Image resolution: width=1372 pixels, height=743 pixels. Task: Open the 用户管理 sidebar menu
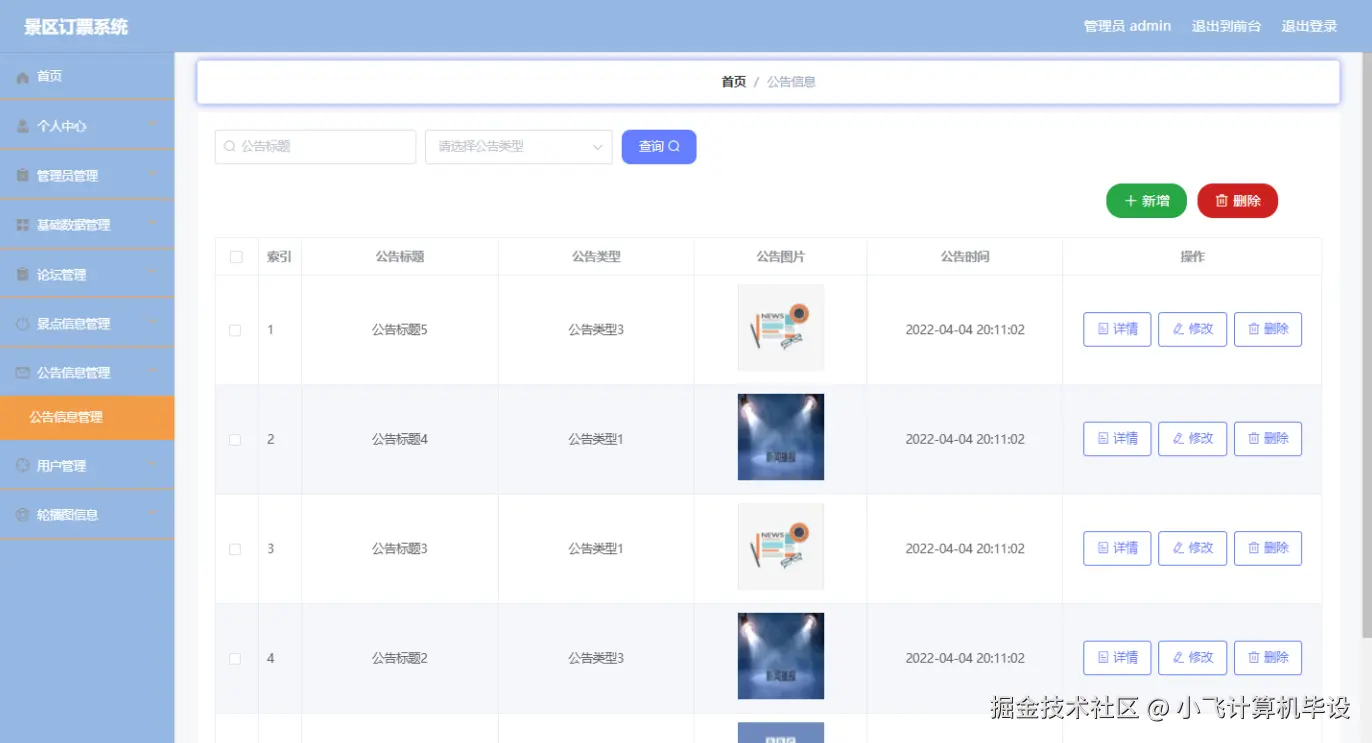click(x=87, y=465)
